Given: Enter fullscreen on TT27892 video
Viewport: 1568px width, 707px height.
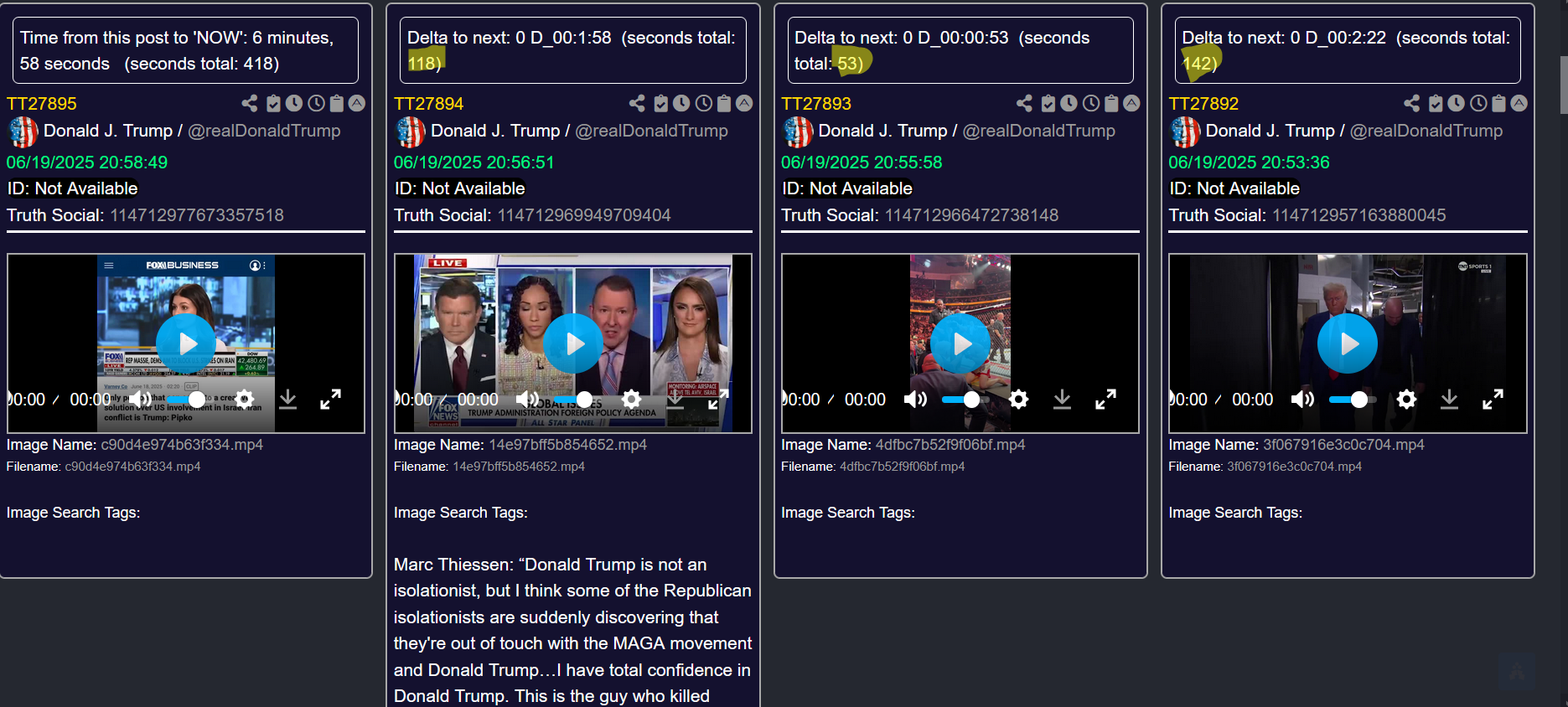Looking at the screenshot, I should click(1493, 399).
